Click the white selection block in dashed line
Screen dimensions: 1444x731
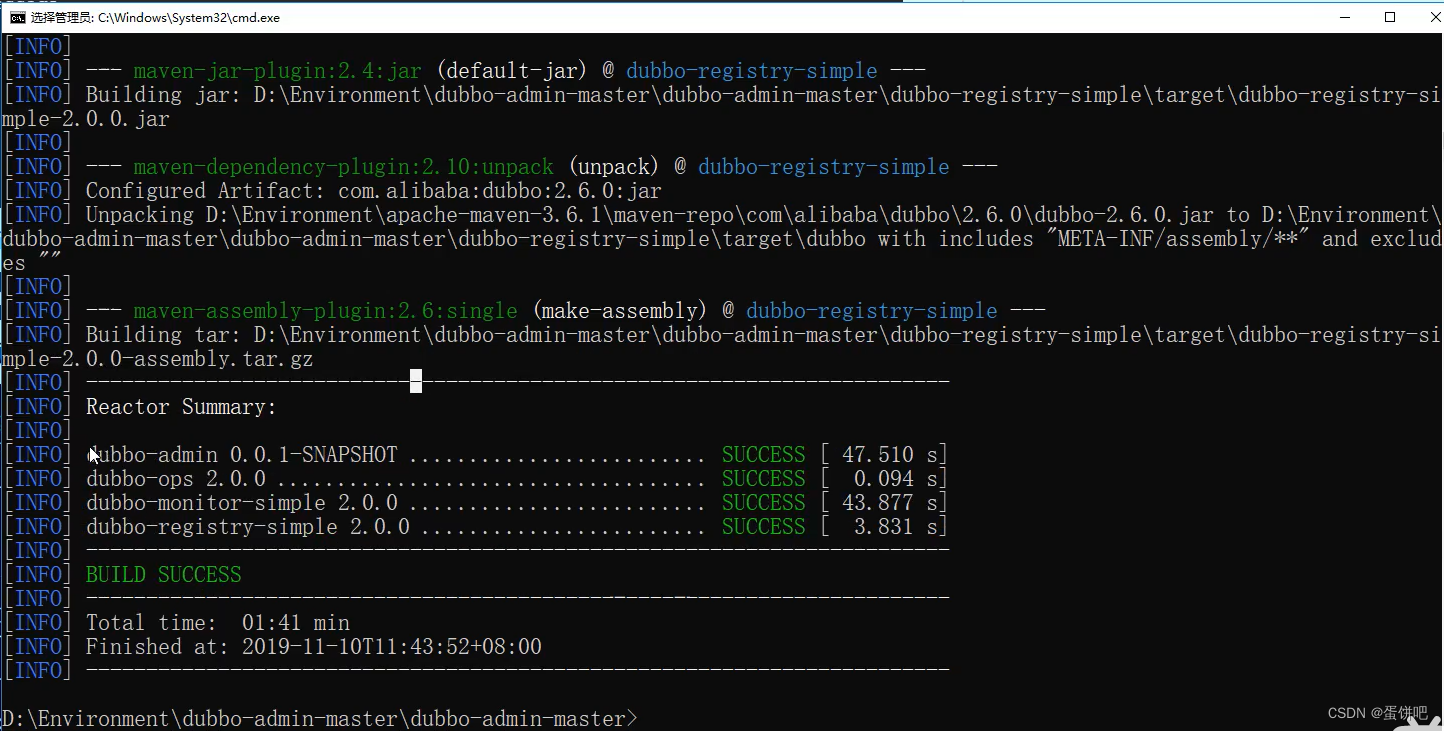click(x=416, y=381)
